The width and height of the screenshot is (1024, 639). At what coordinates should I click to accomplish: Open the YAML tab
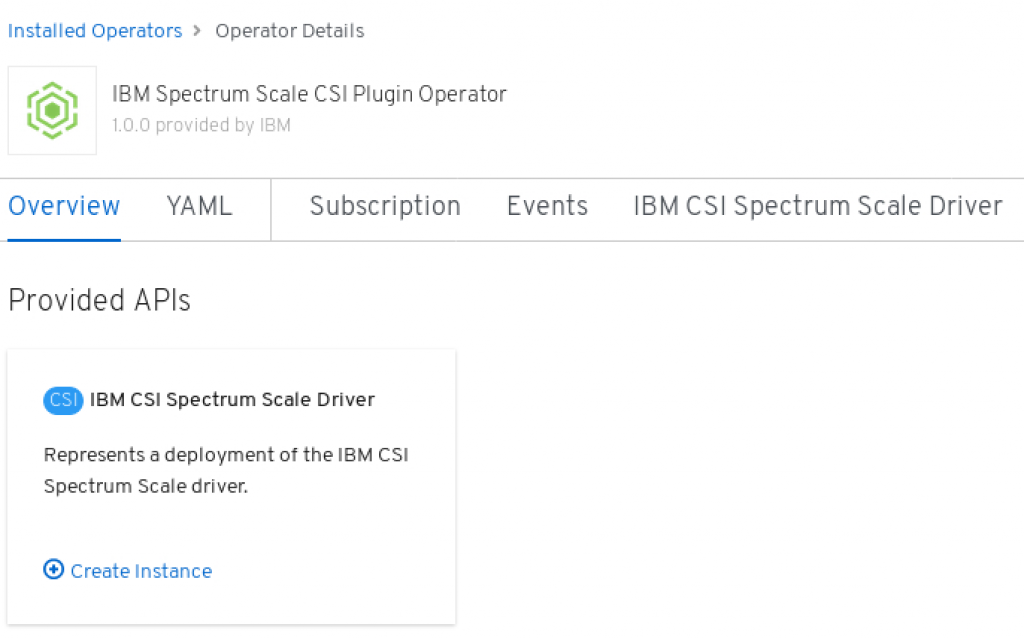pos(199,206)
